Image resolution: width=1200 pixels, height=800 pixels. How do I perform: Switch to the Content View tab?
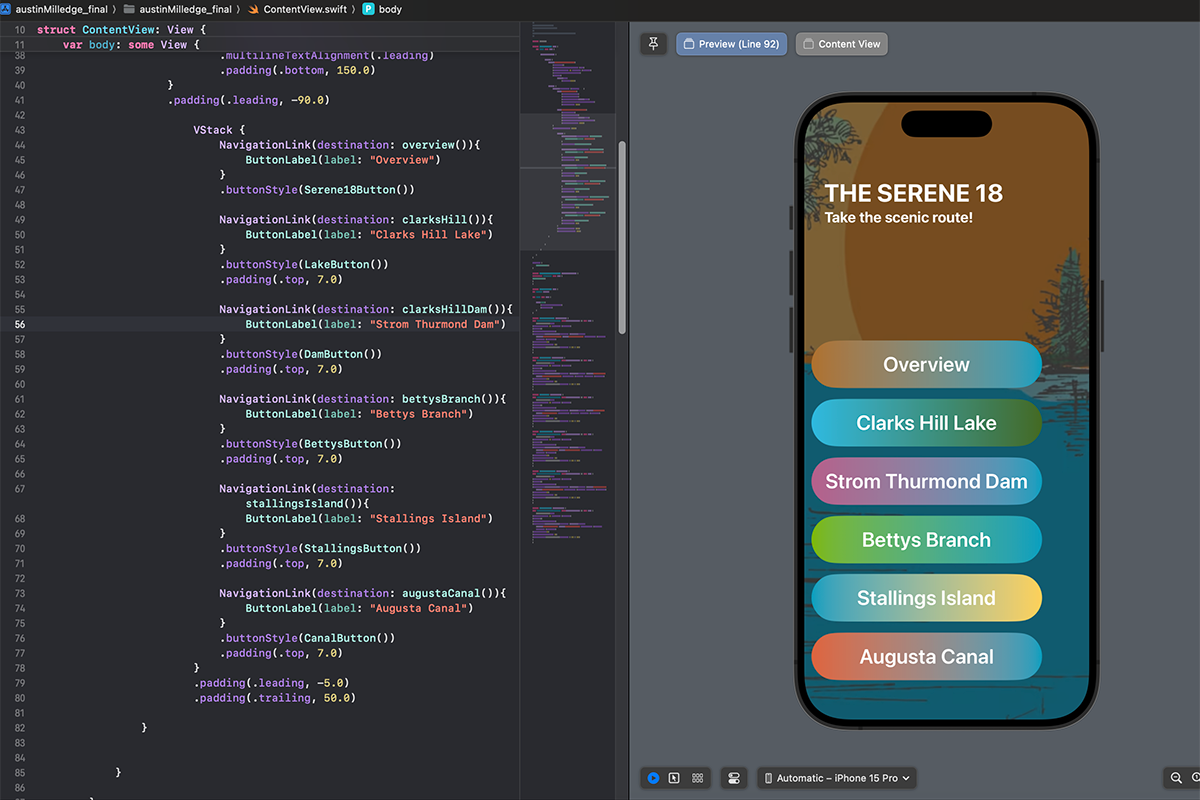coord(841,43)
